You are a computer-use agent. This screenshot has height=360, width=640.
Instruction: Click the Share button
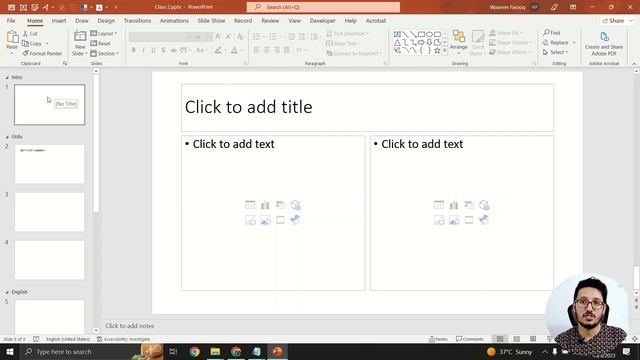click(613, 20)
